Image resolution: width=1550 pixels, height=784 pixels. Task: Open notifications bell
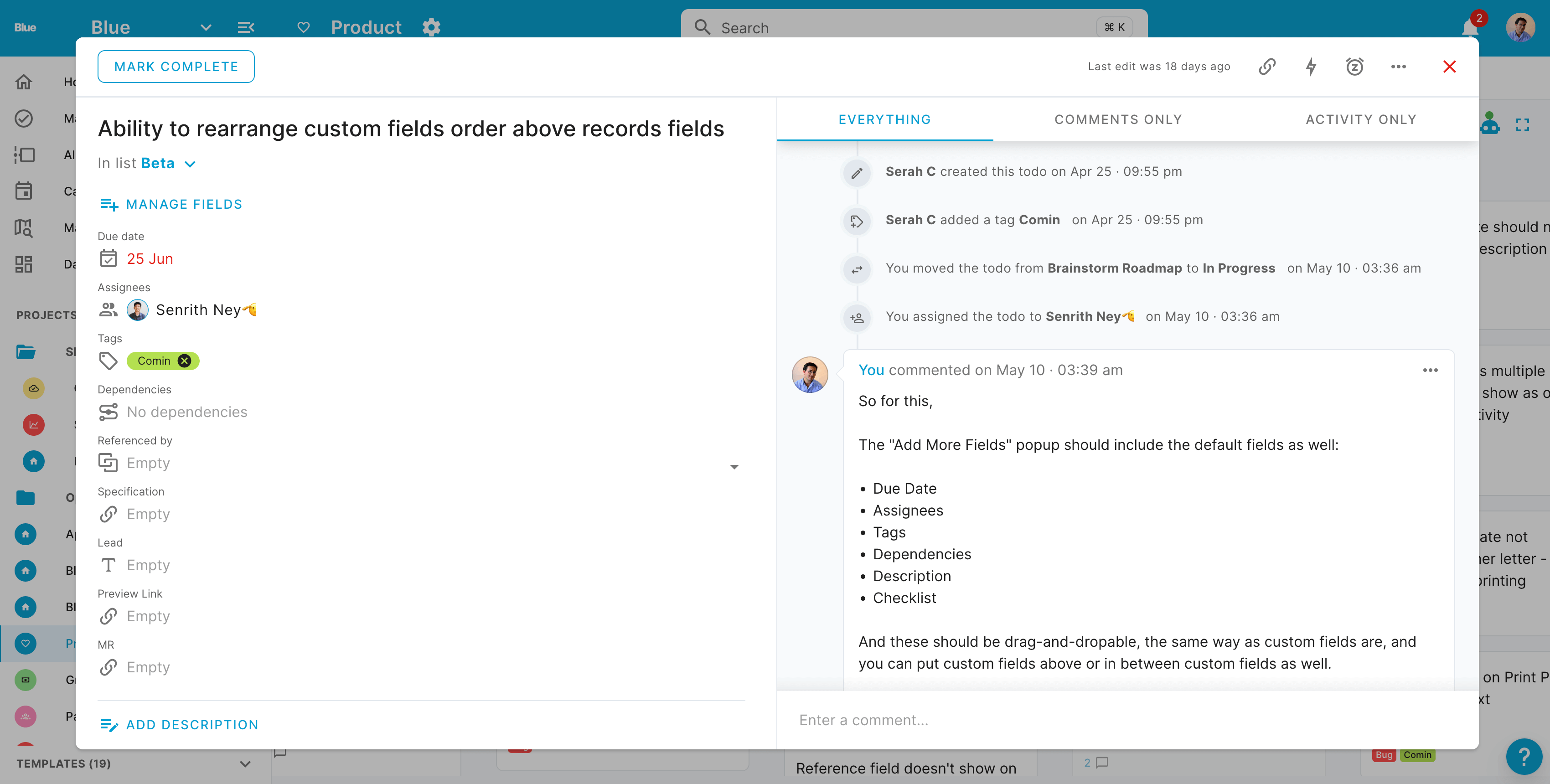[1469, 28]
